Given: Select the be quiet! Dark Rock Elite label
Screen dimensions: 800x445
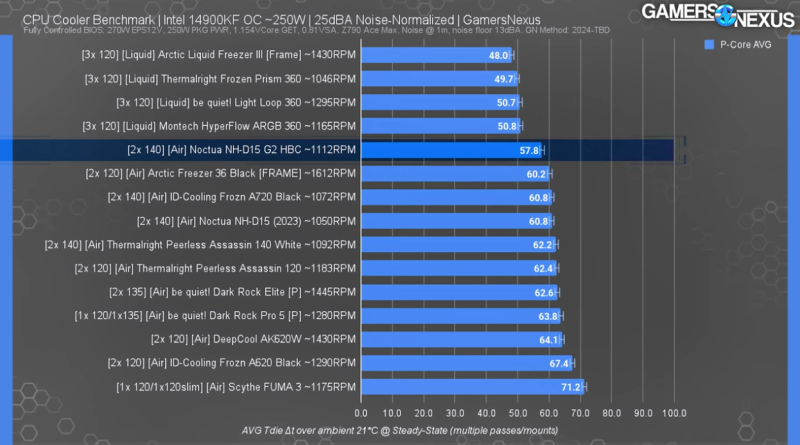Looking at the screenshot, I should tap(232, 292).
